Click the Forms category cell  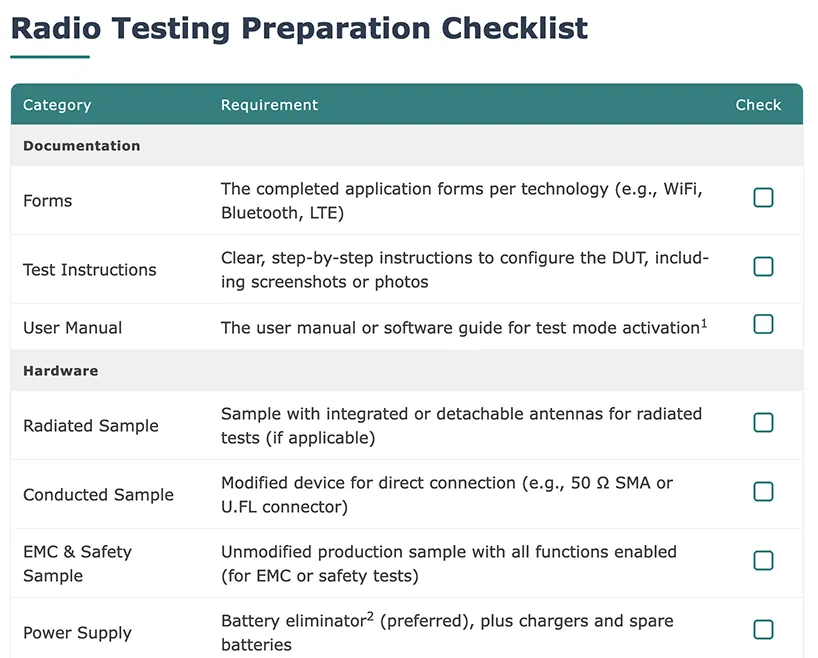tap(47, 198)
